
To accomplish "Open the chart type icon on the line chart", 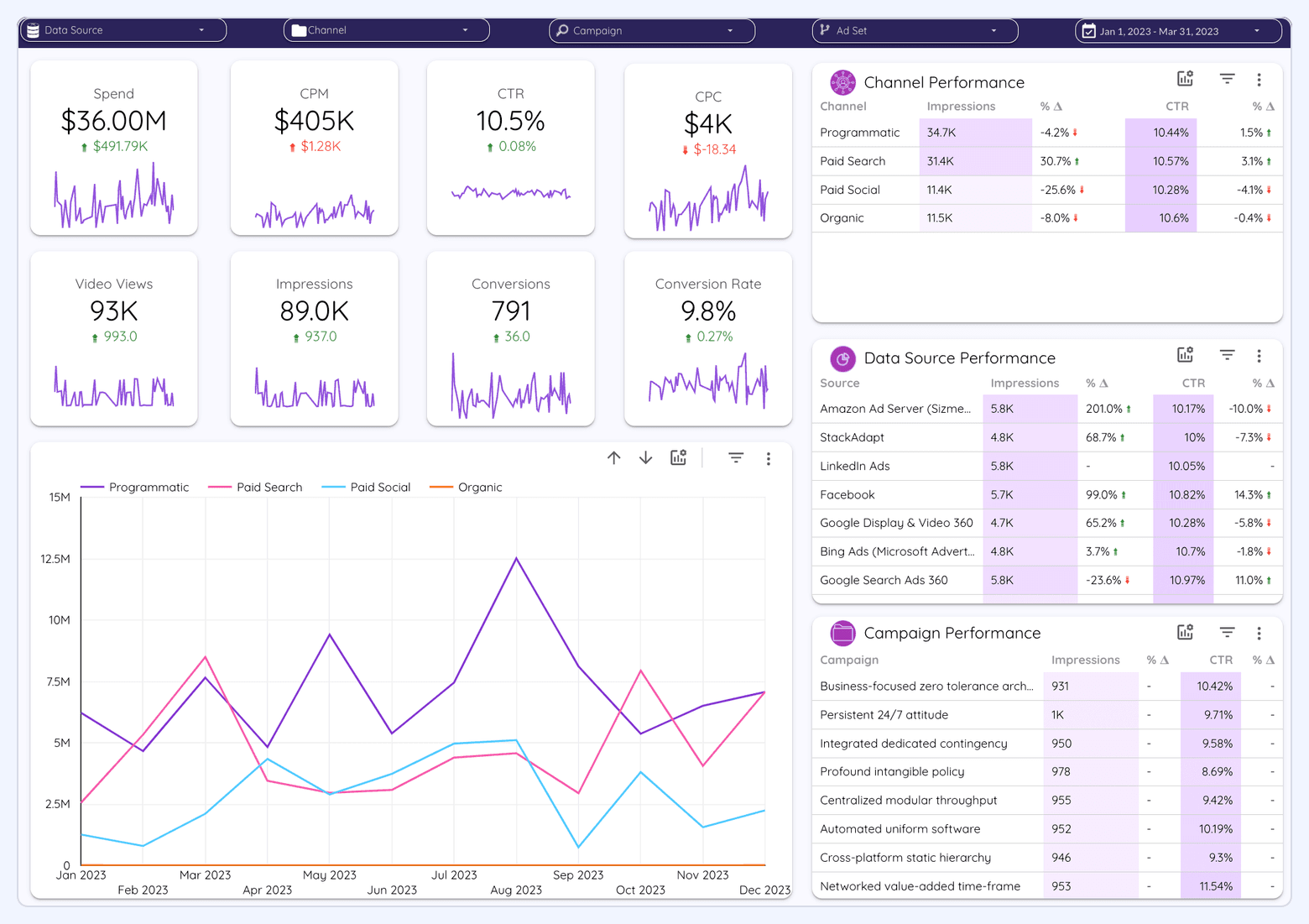I will (678, 458).
